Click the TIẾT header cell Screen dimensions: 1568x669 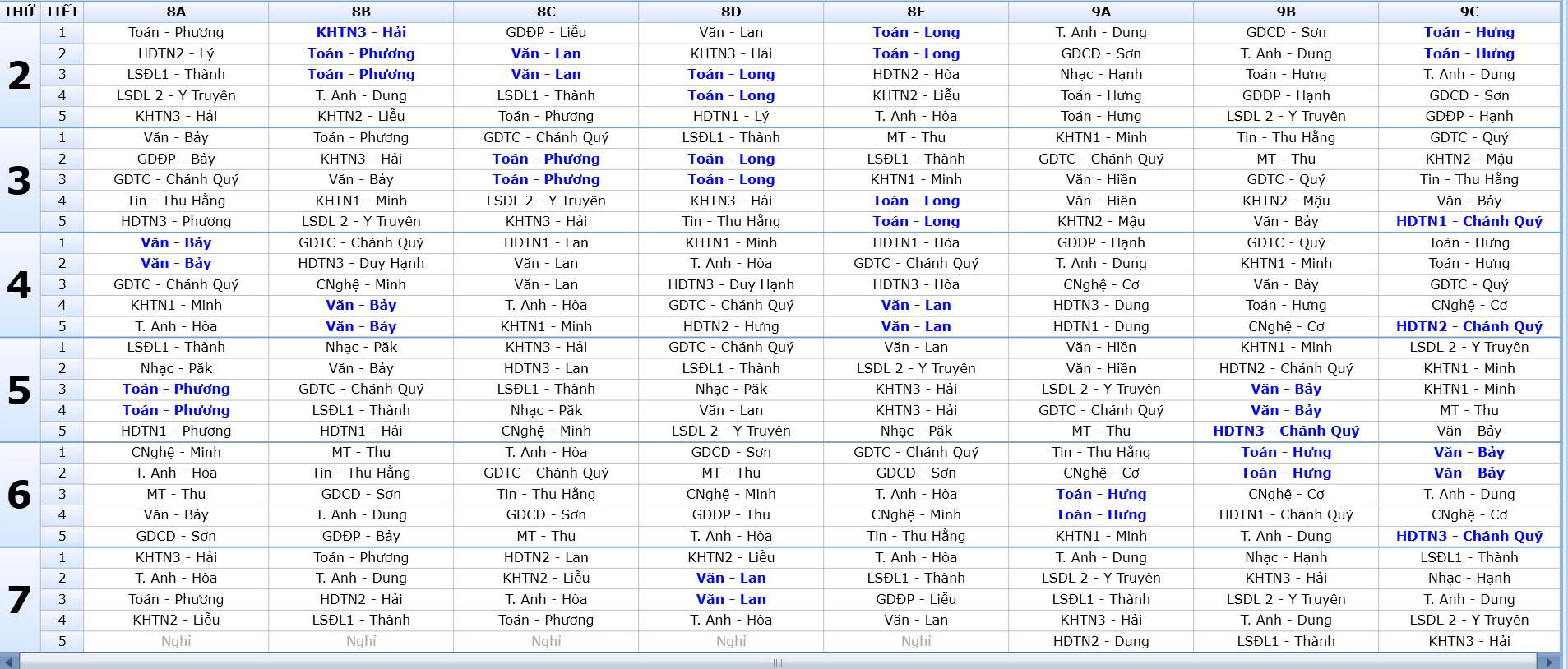62,12
